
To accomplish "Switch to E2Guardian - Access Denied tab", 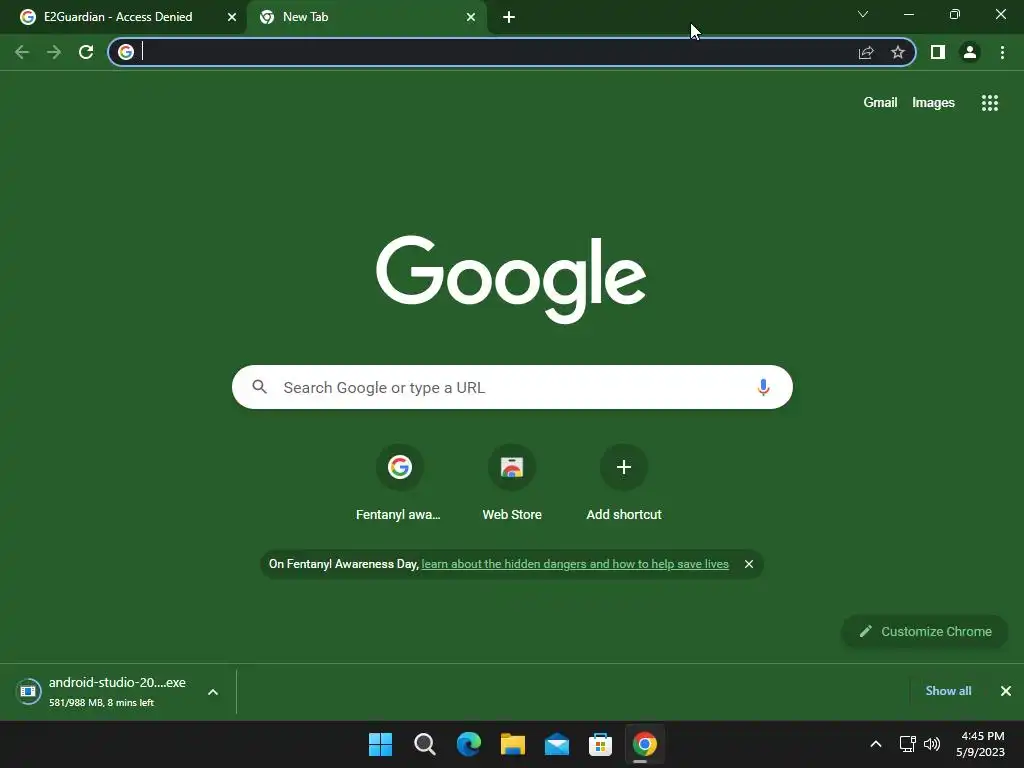I will [118, 17].
